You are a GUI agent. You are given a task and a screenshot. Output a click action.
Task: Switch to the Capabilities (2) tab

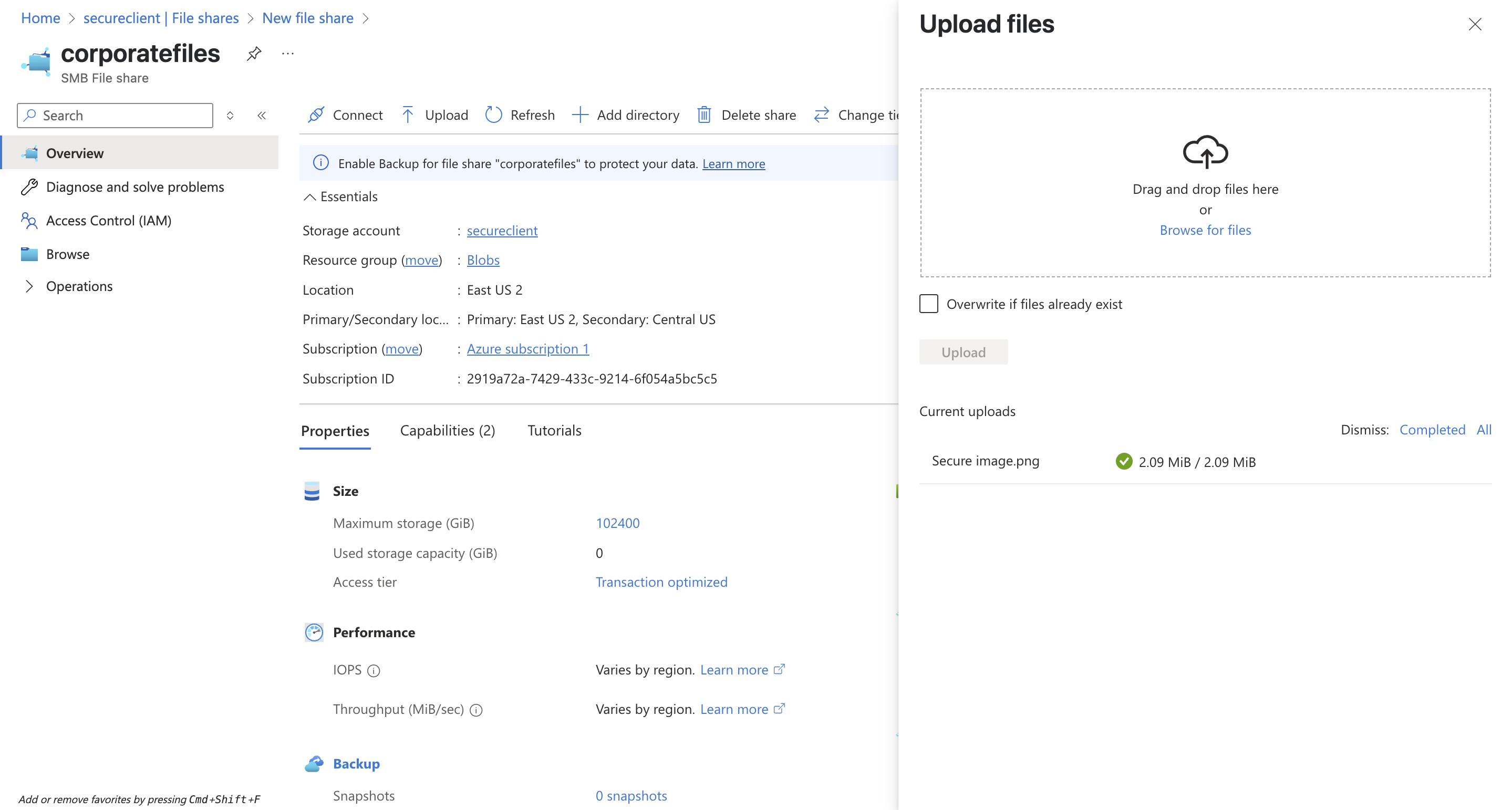(x=447, y=431)
